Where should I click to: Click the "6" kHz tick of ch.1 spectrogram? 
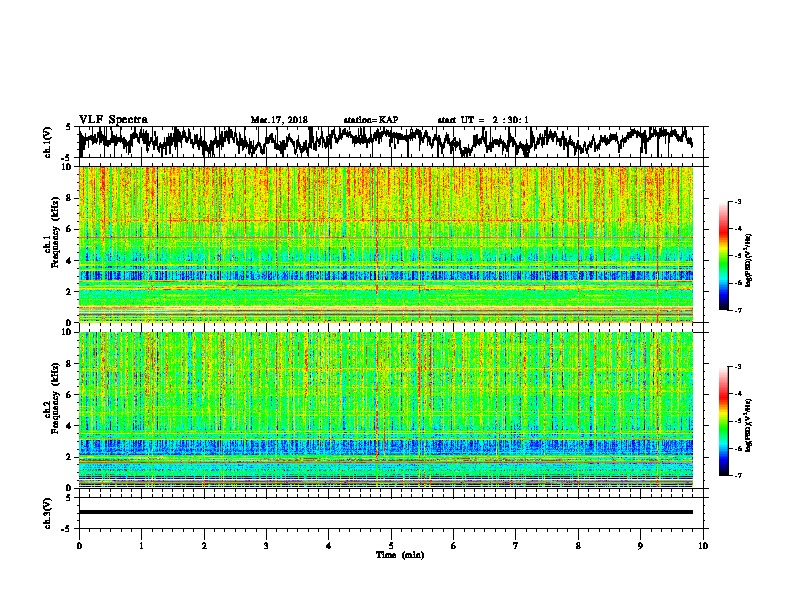(69, 229)
